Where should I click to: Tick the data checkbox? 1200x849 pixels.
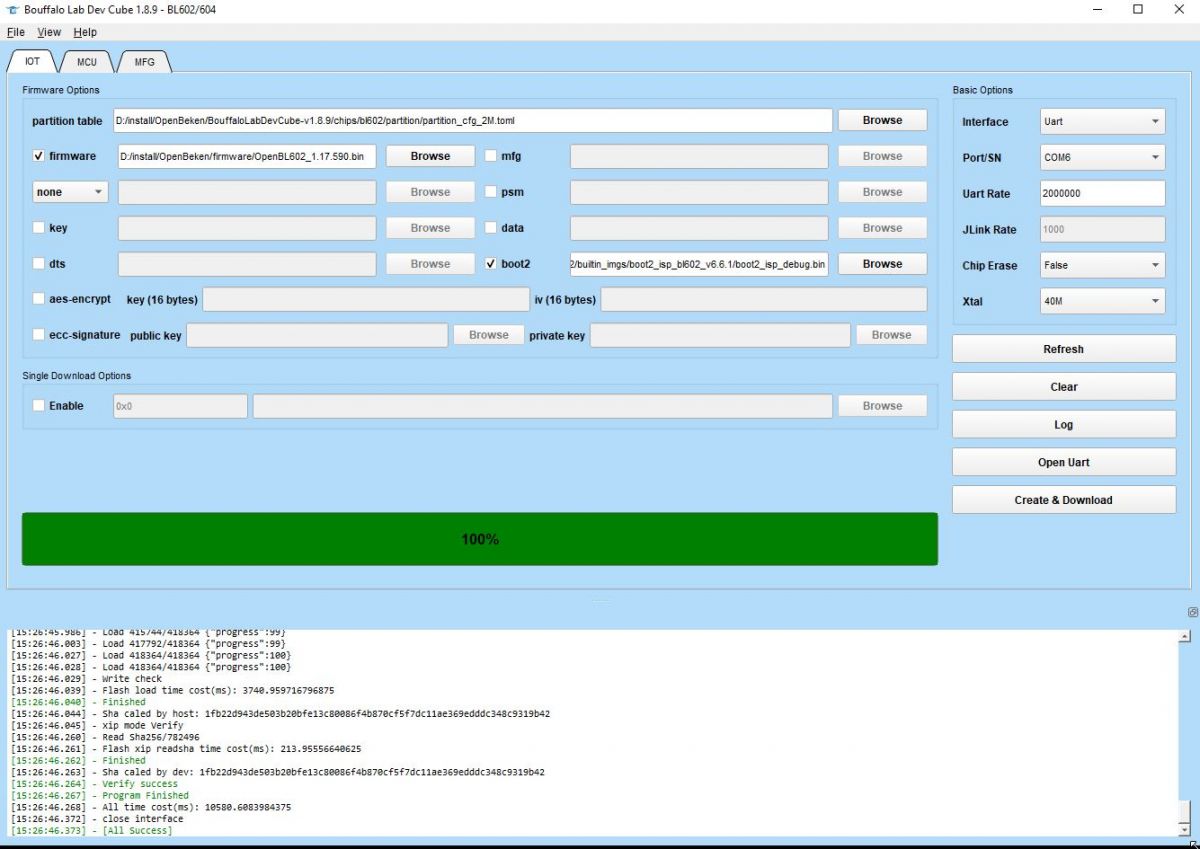[x=491, y=228]
